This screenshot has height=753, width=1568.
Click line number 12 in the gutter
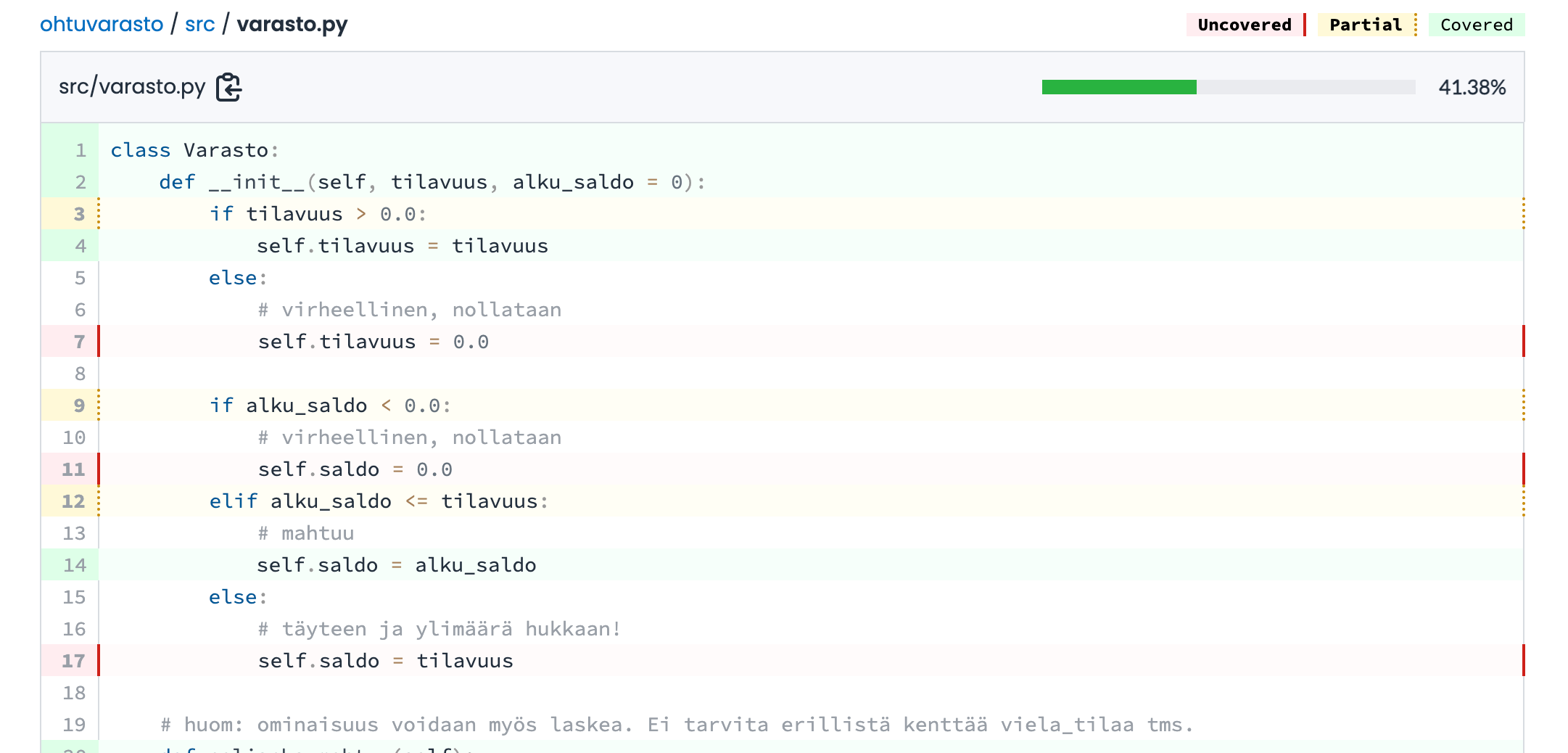point(73,501)
